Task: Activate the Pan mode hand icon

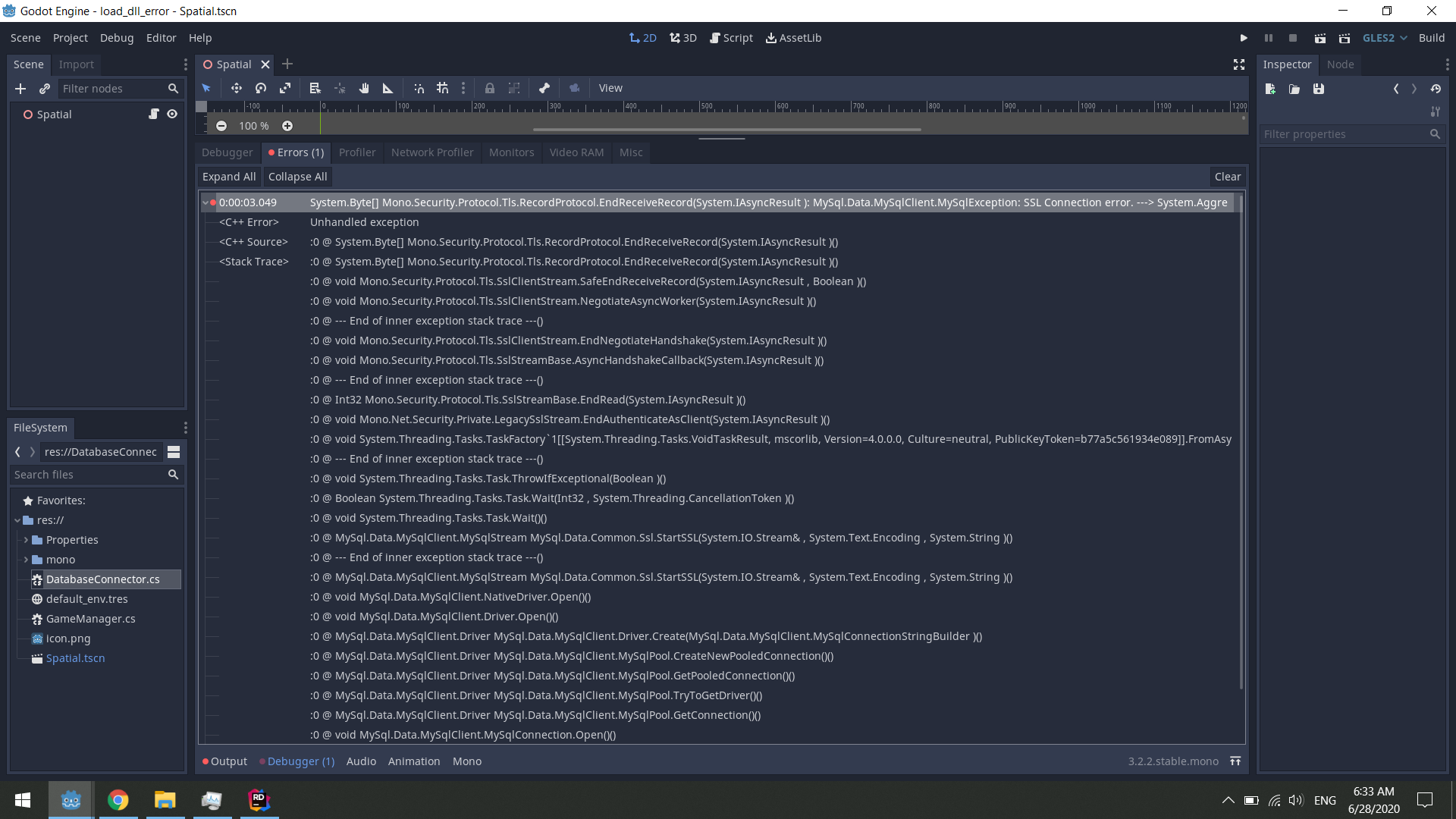Action: coord(364,88)
